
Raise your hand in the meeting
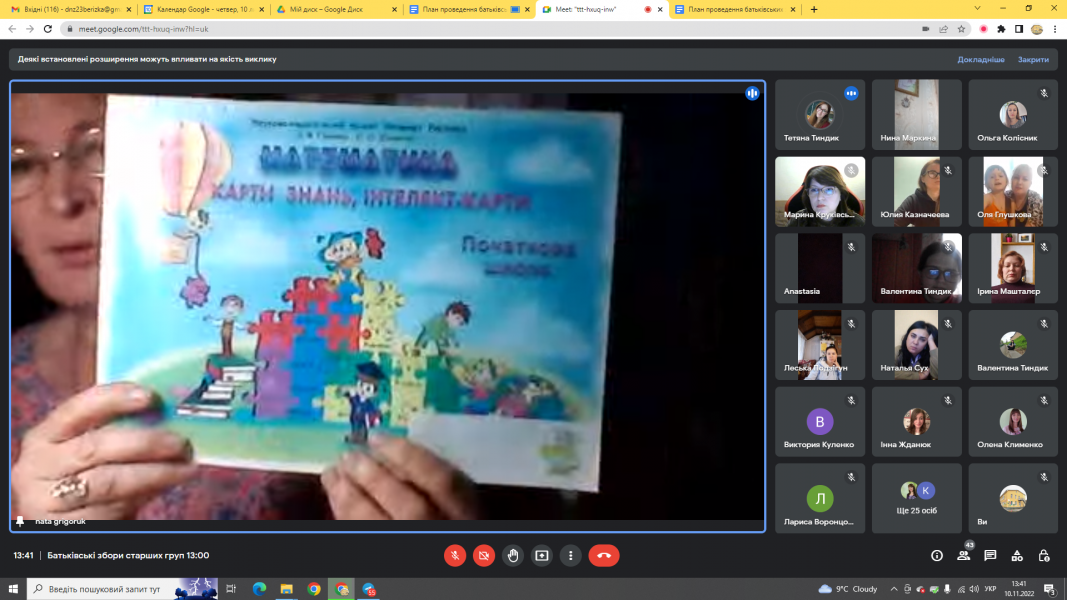click(x=513, y=555)
